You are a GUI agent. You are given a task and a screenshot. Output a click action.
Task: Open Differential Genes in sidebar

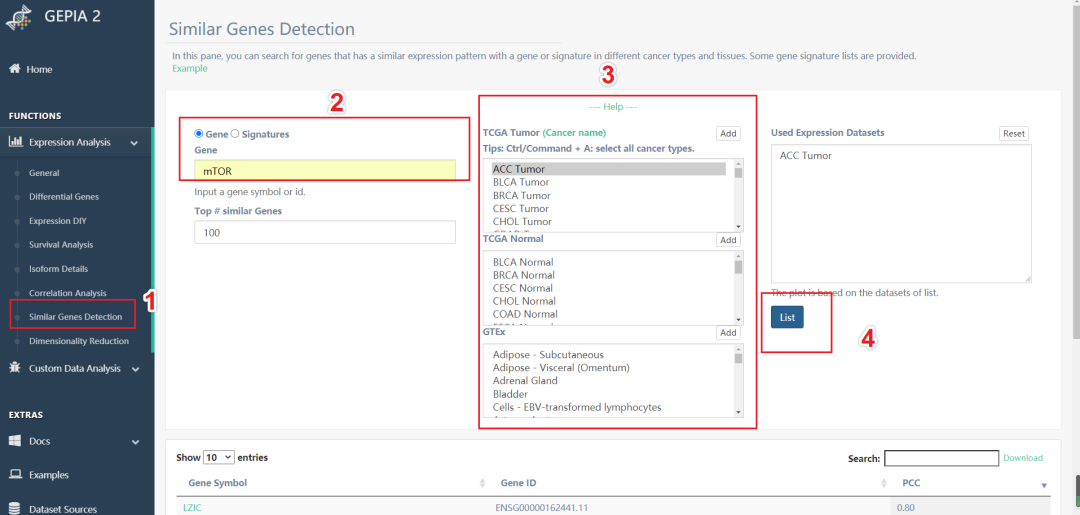[x=64, y=196]
